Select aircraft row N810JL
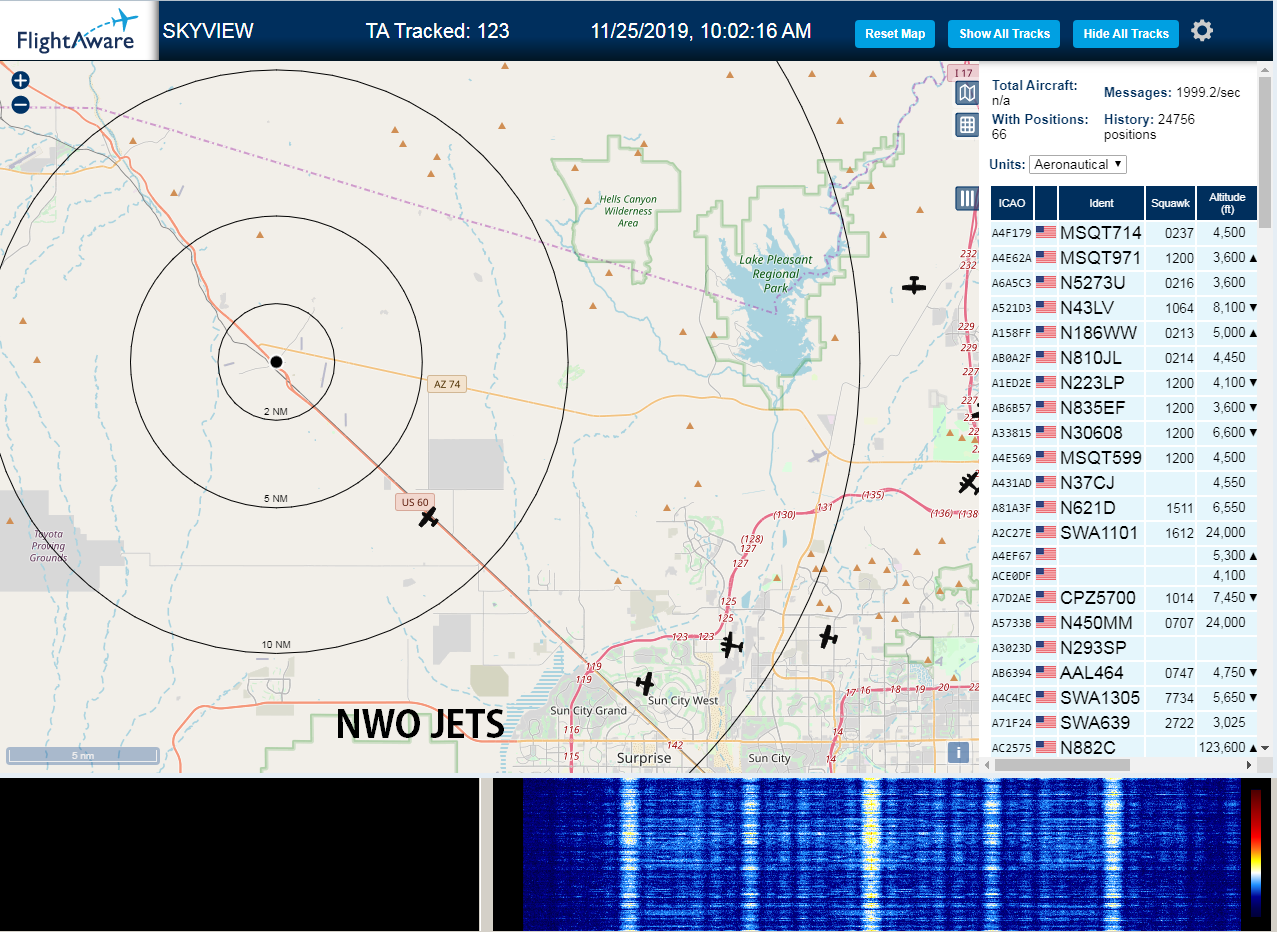 pos(1123,358)
